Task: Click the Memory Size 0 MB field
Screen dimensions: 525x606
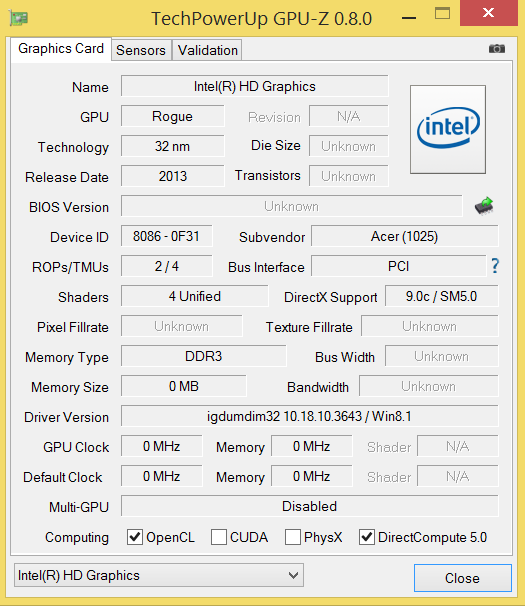Action: [x=184, y=386]
